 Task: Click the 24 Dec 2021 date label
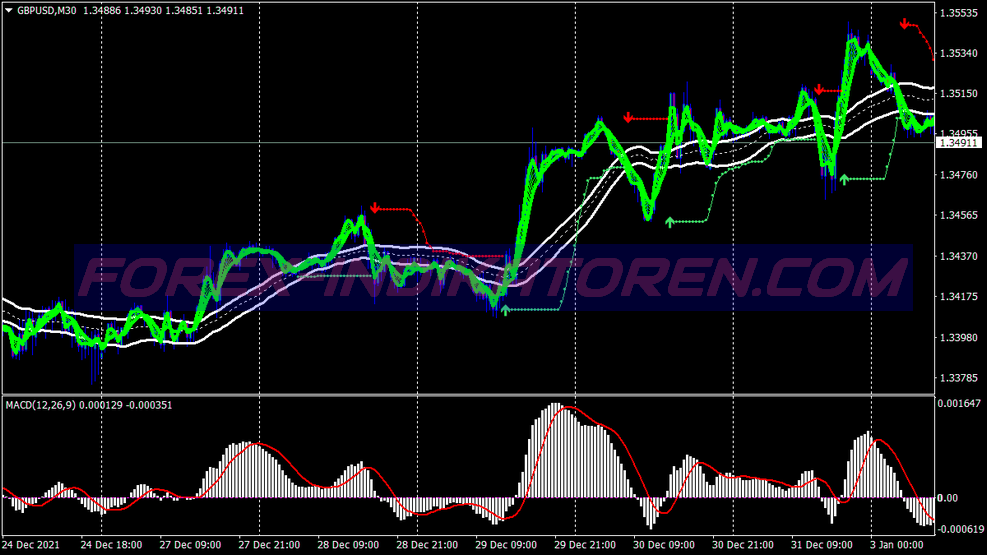coord(31,545)
